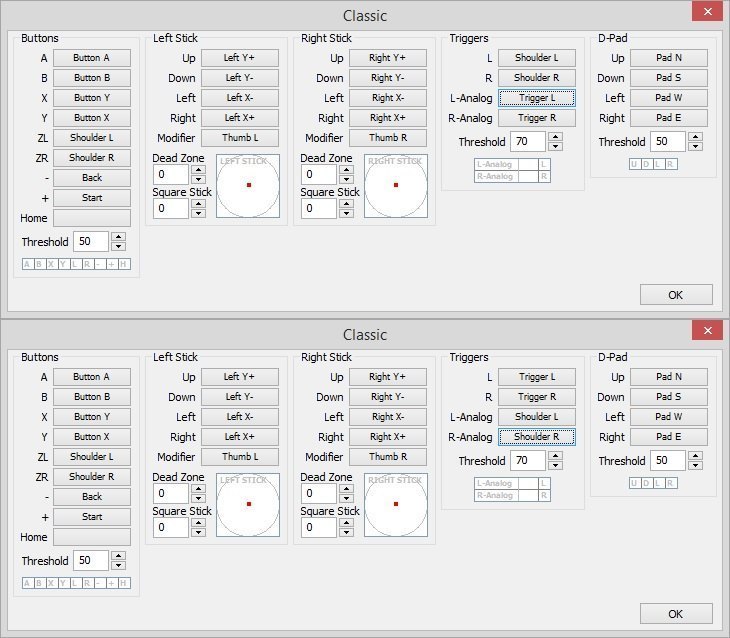The image size is (730, 638).
Task: Click OK in the bottom Classic dialog
Action: click(x=676, y=614)
